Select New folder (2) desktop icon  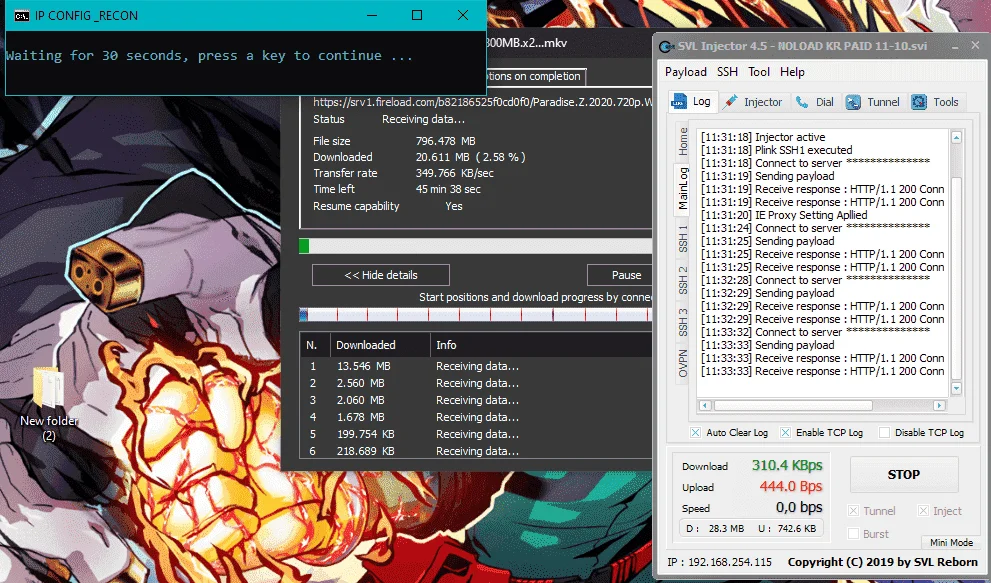(x=49, y=403)
